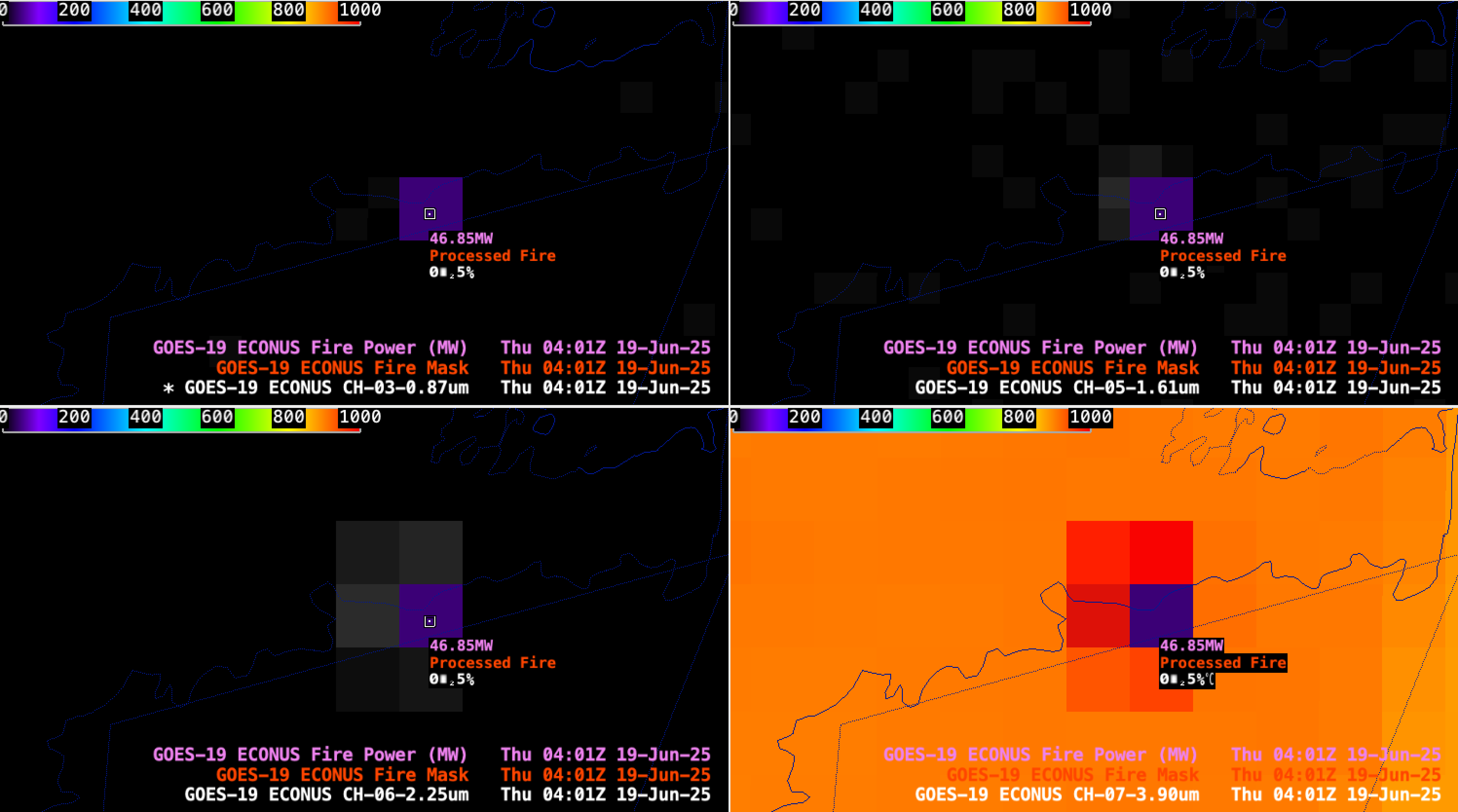Click the 0.5% sample value in CH-06 panel

(x=451, y=679)
